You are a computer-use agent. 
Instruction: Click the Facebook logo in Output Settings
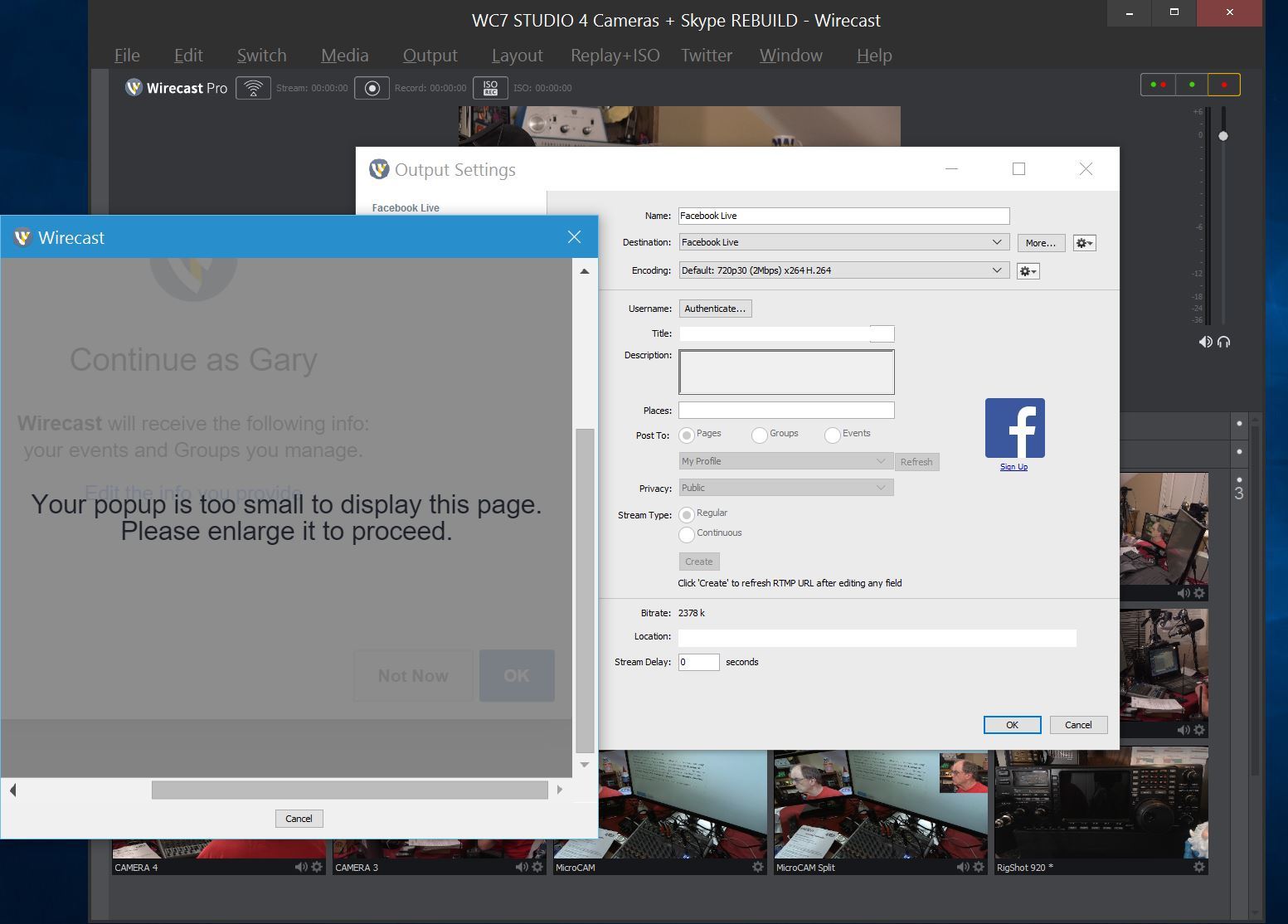[1014, 428]
